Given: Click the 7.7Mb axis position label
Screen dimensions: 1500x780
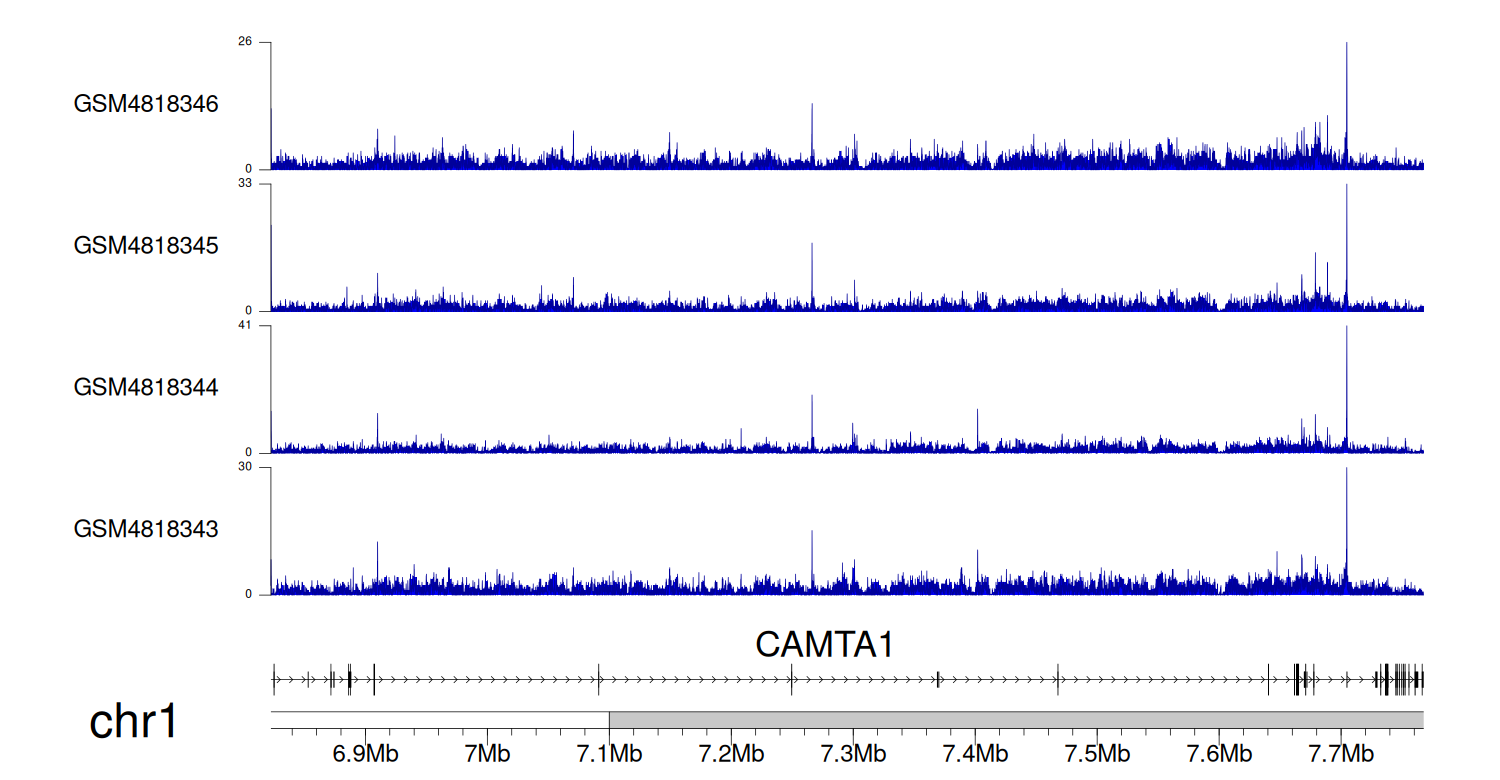Looking at the screenshot, I should click(1341, 753).
